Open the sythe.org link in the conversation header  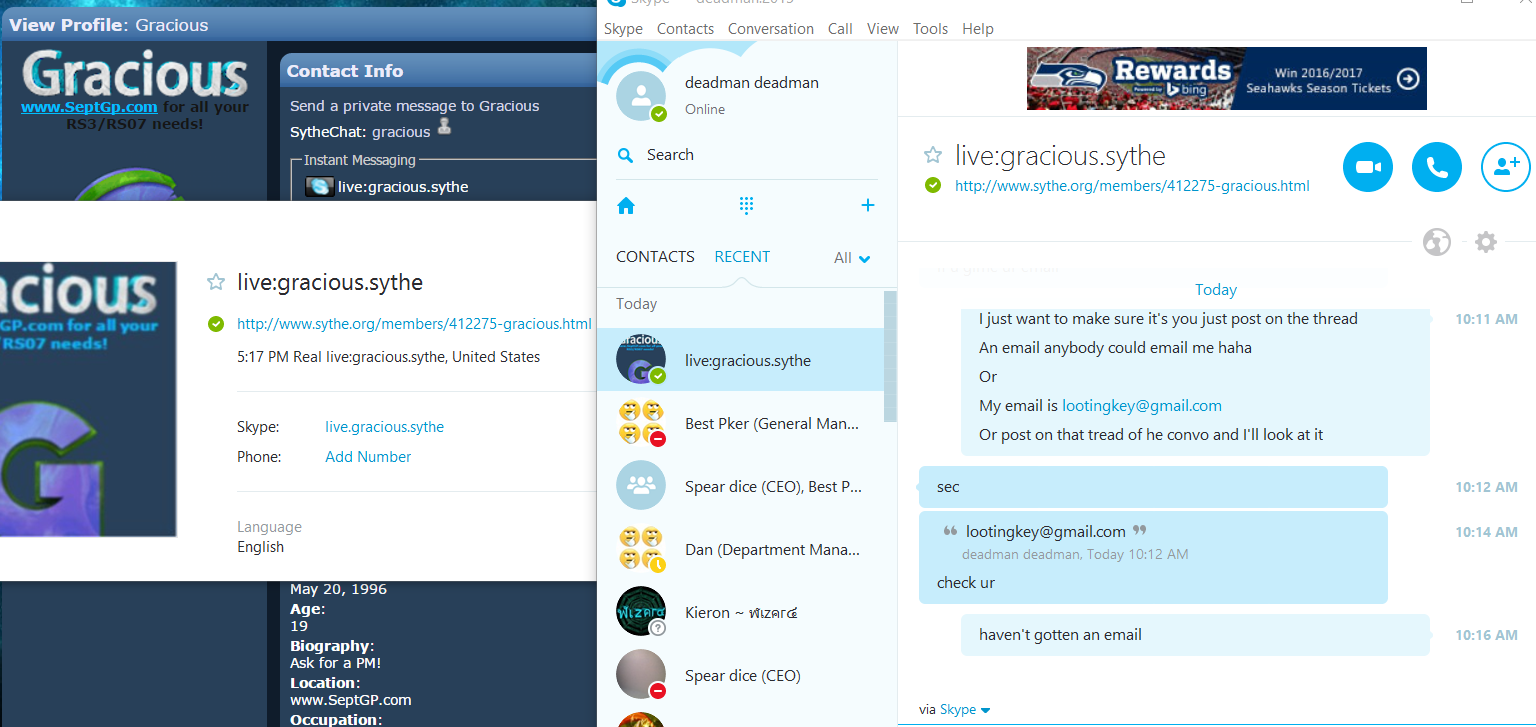(x=1132, y=185)
